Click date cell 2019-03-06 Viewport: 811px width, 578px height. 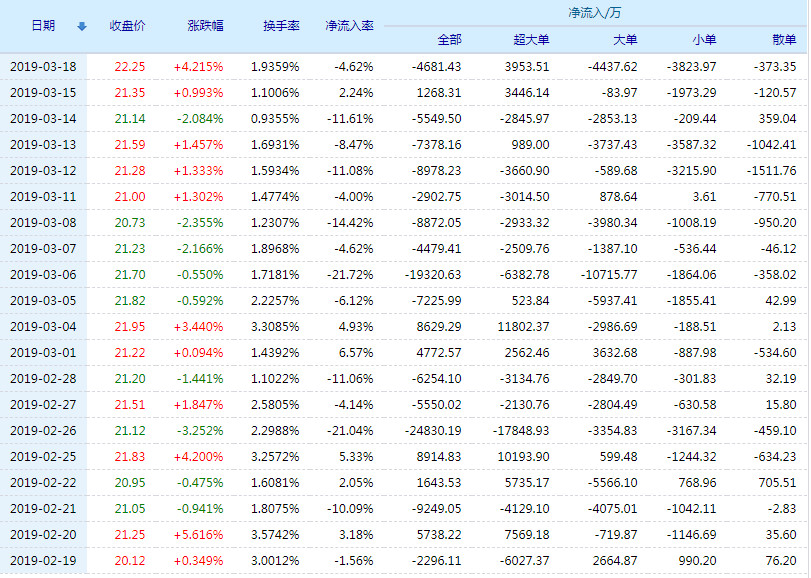pos(43,275)
